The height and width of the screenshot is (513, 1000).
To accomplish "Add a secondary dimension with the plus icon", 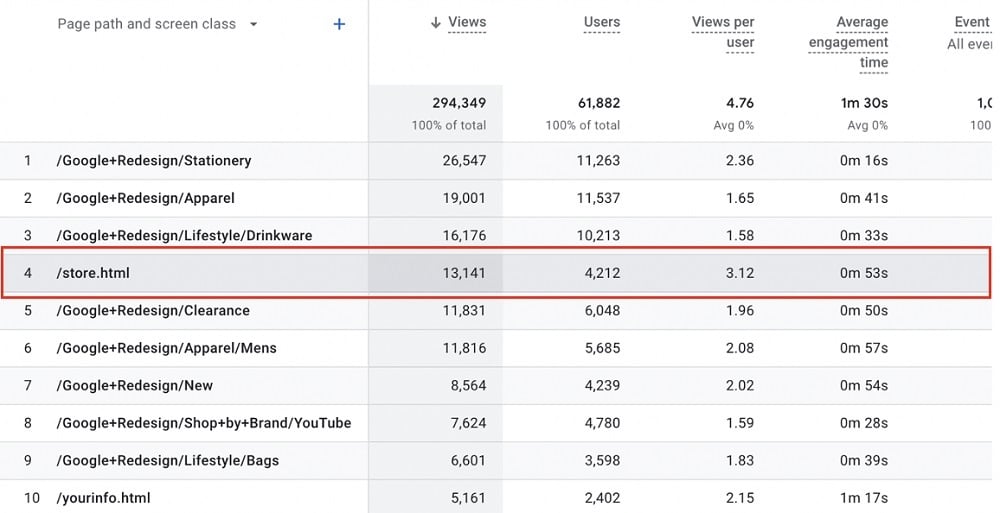I will click(339, 24).
